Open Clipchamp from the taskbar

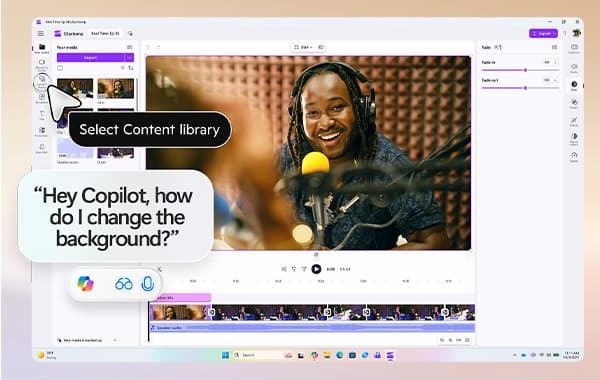pos(390,356)
